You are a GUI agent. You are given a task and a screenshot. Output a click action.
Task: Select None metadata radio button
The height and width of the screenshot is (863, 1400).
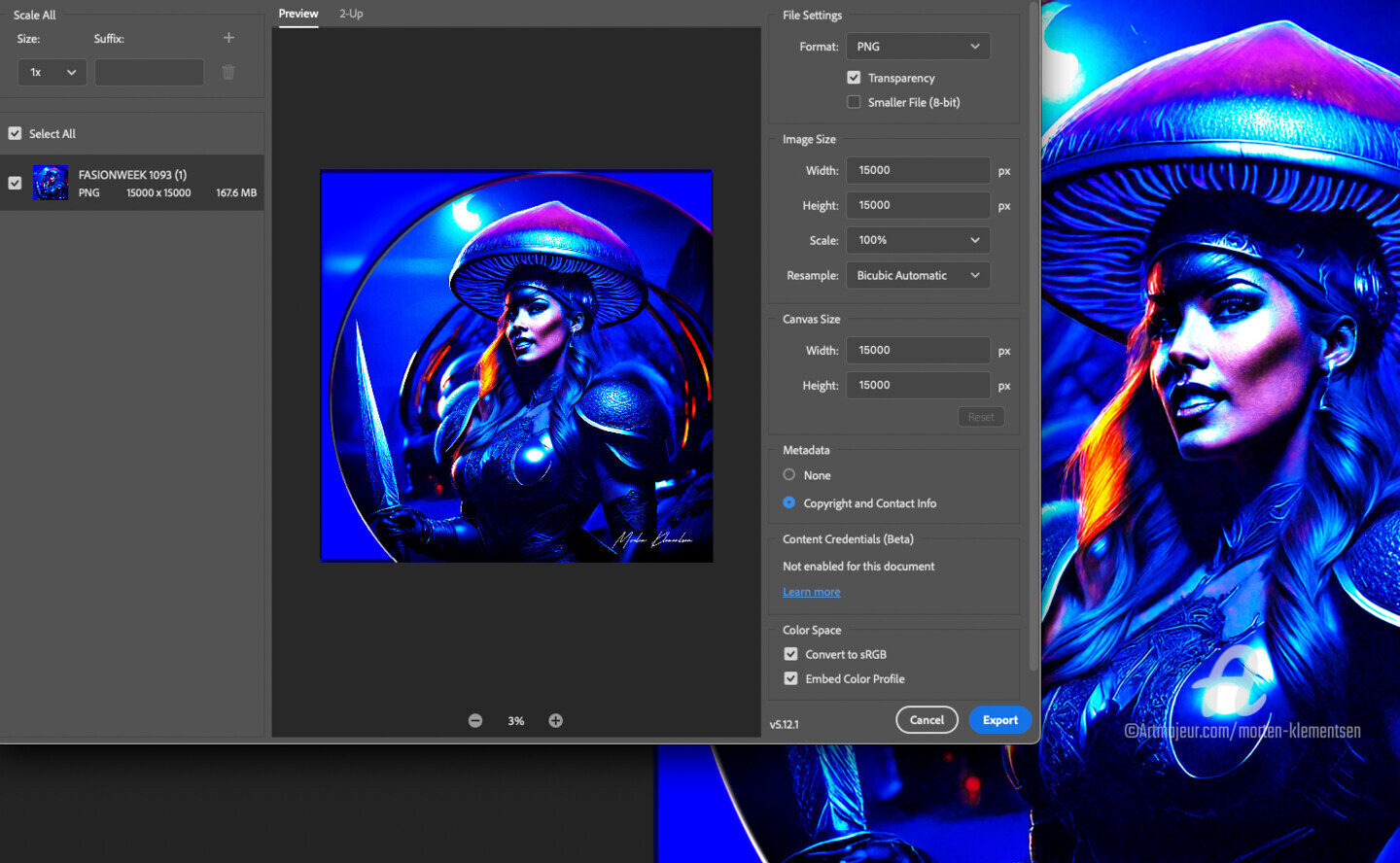789,475
